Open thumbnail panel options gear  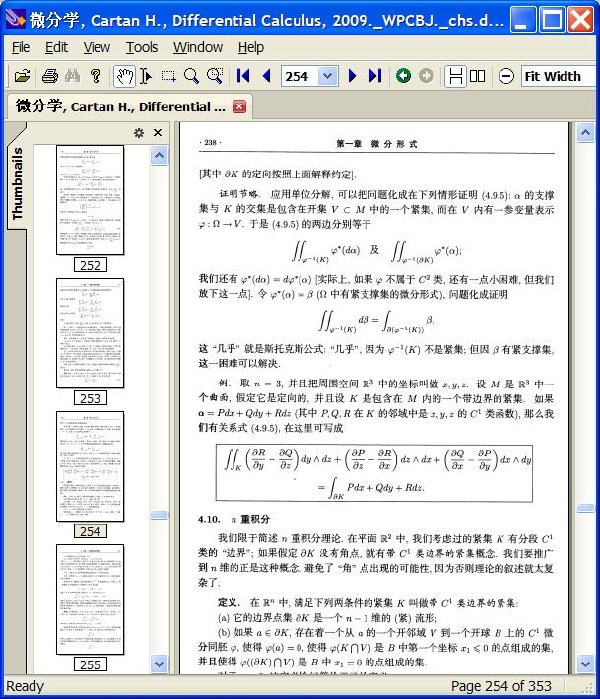click(x=139, y=133)
